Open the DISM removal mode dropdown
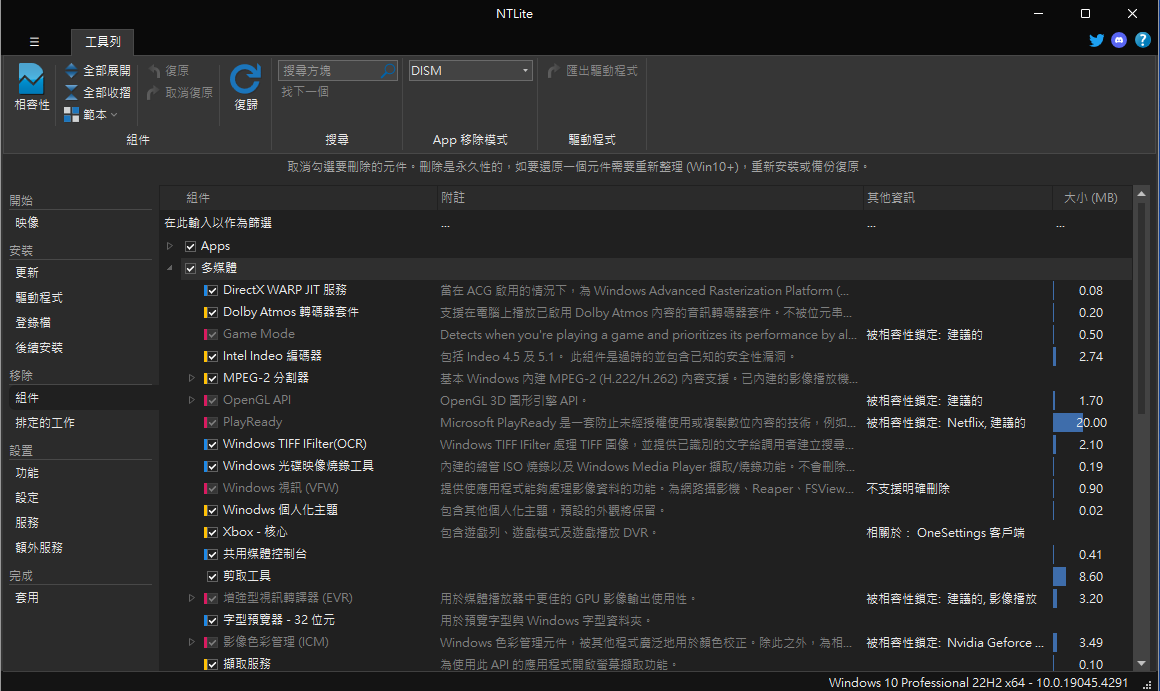1160x691 pixels. (x=471, y=70)
